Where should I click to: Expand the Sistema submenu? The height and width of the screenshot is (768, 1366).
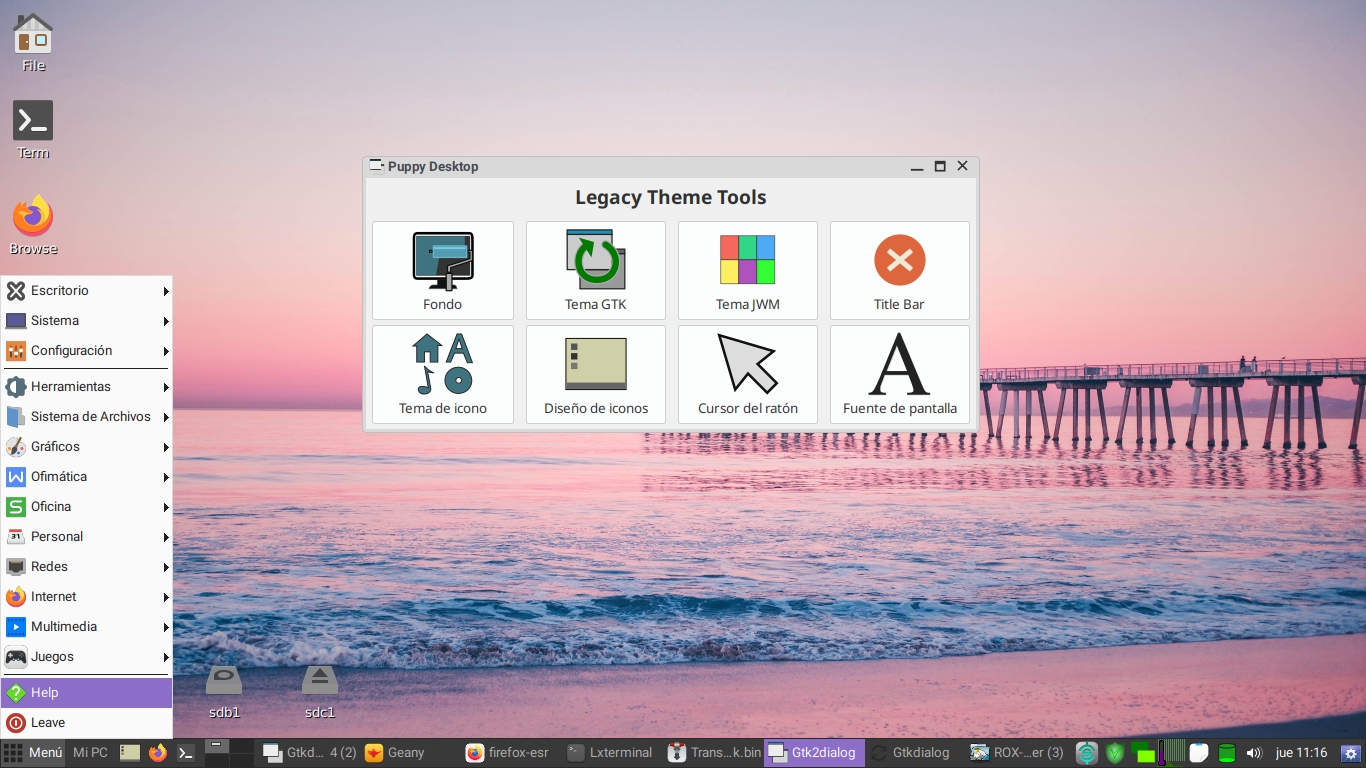(86, 321)
